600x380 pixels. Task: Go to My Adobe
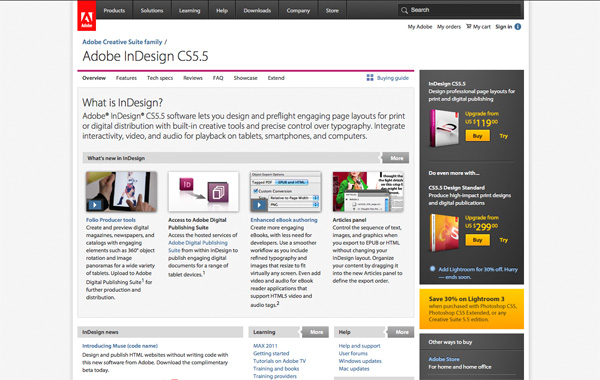(x=420, y=27)
